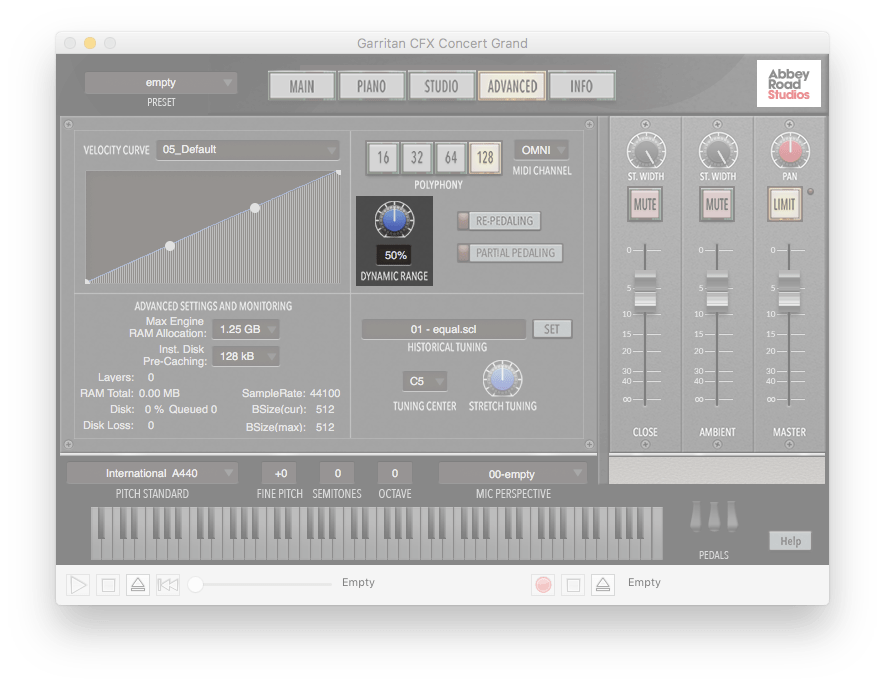Click the Stretch Tuning knob
This screenshot has width=885, height=685.
pyautogui.click(x=502, y=379)
